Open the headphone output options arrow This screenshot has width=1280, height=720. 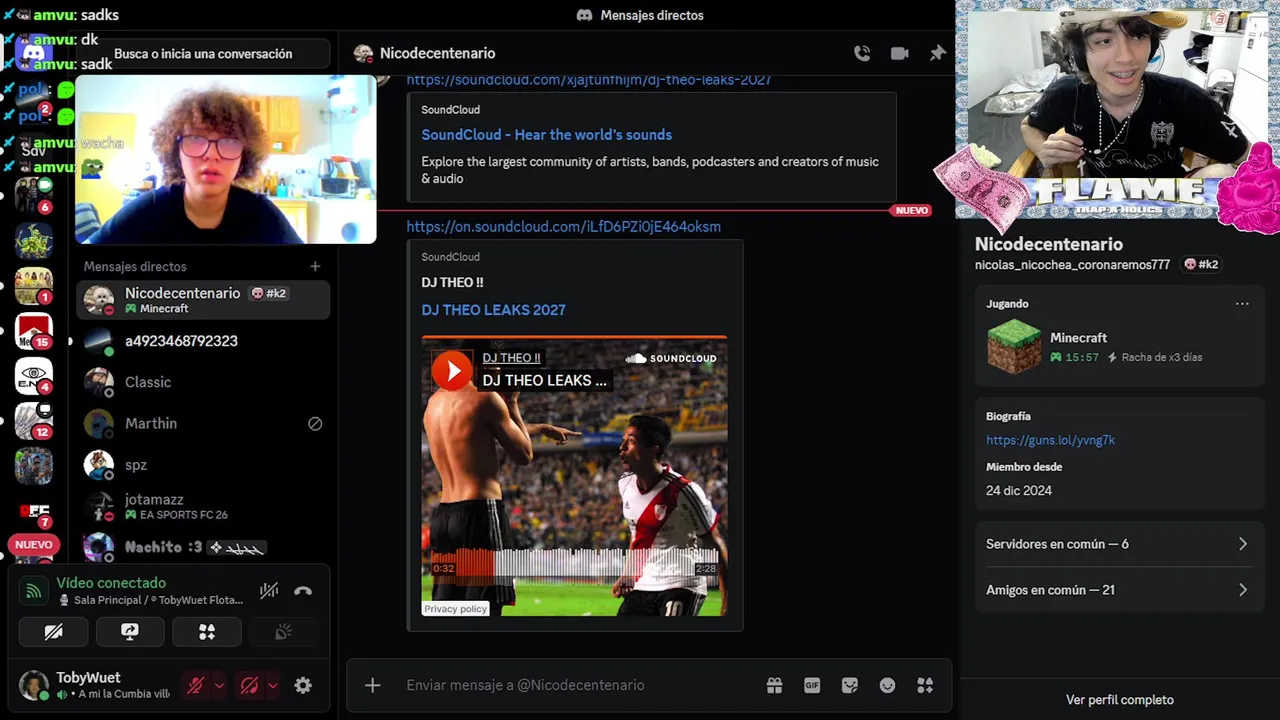coord(272,685)
